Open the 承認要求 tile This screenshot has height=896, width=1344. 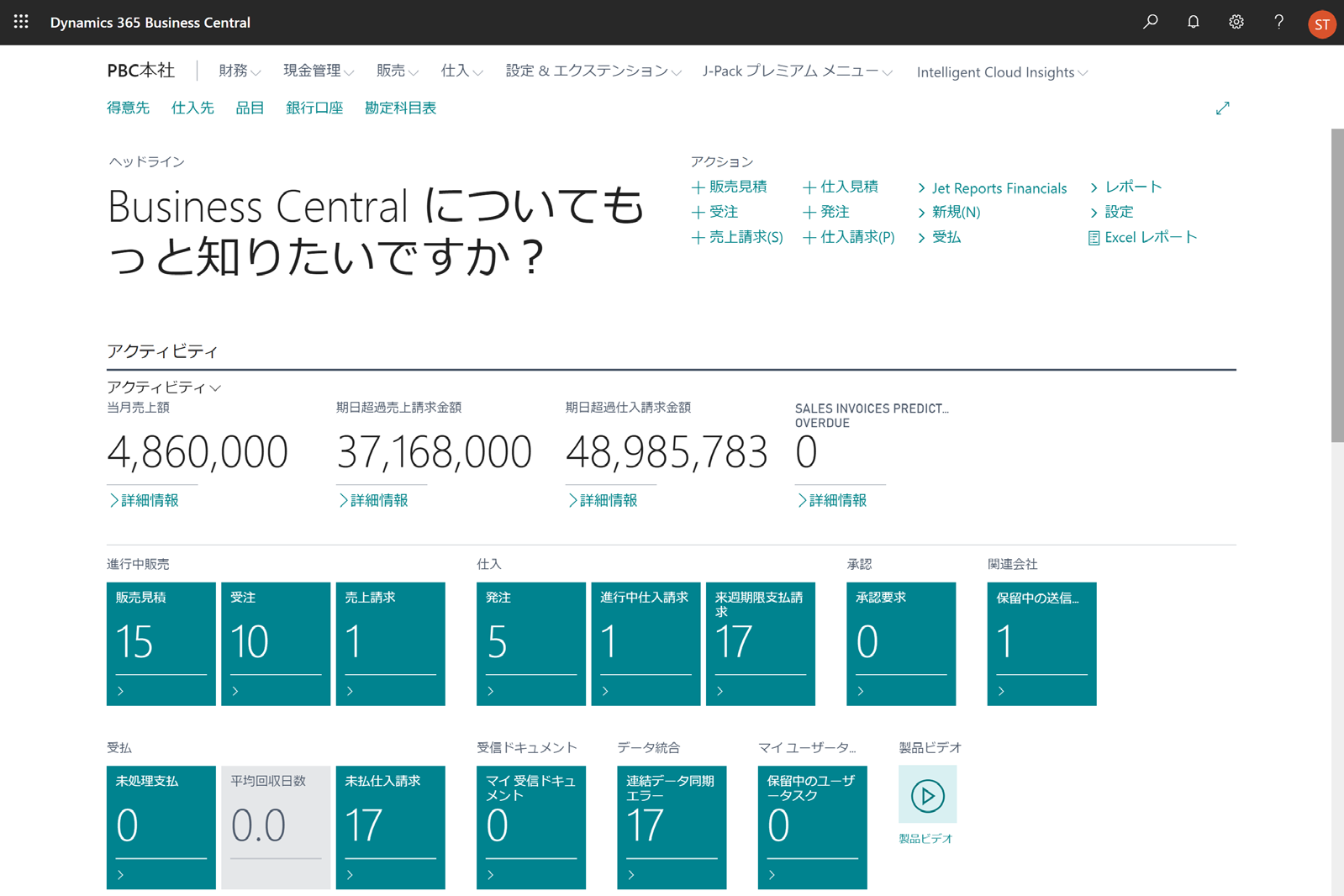901,644
